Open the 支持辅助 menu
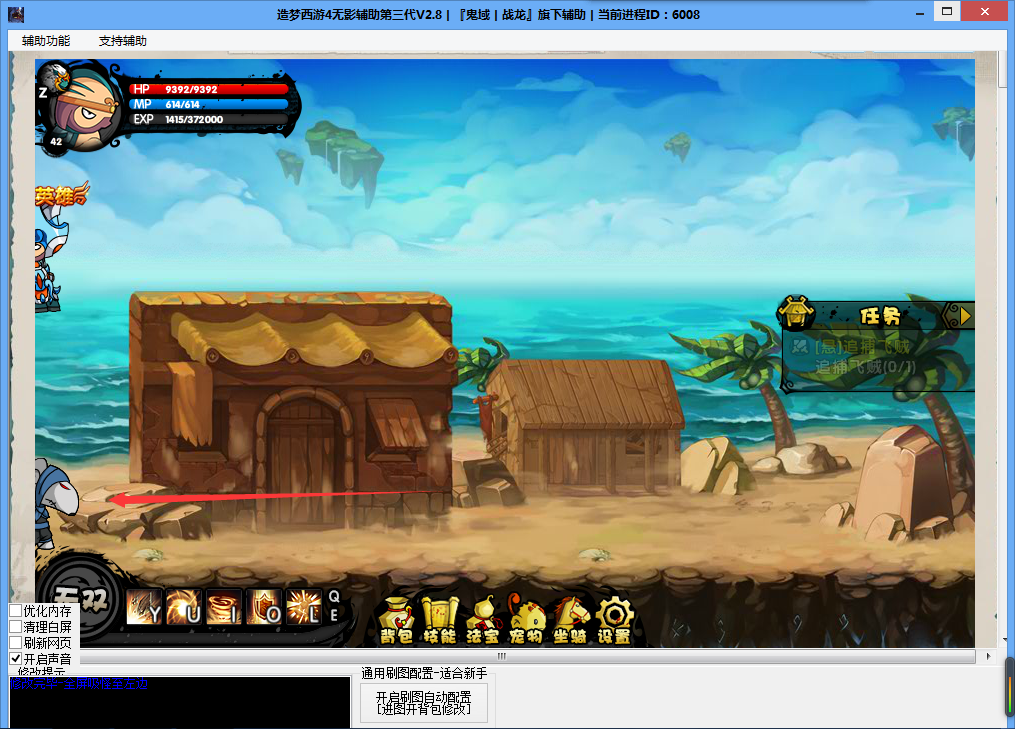Image resolution: width=1015 pixels, height=729 pixels. pyautogui.click(x=122, y=41)
